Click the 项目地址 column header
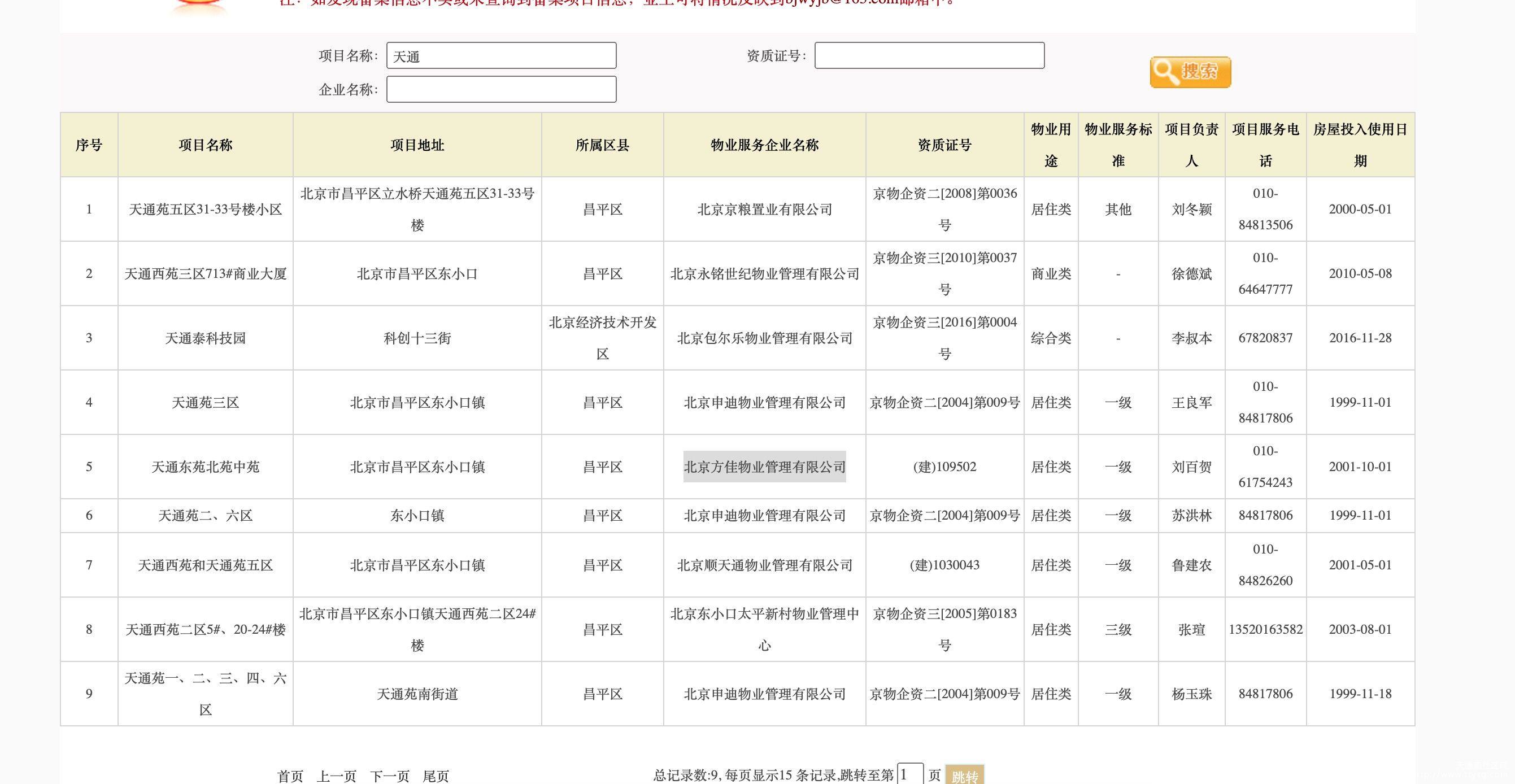Viewport: 1515px width, 784px height. coord(417,145)
